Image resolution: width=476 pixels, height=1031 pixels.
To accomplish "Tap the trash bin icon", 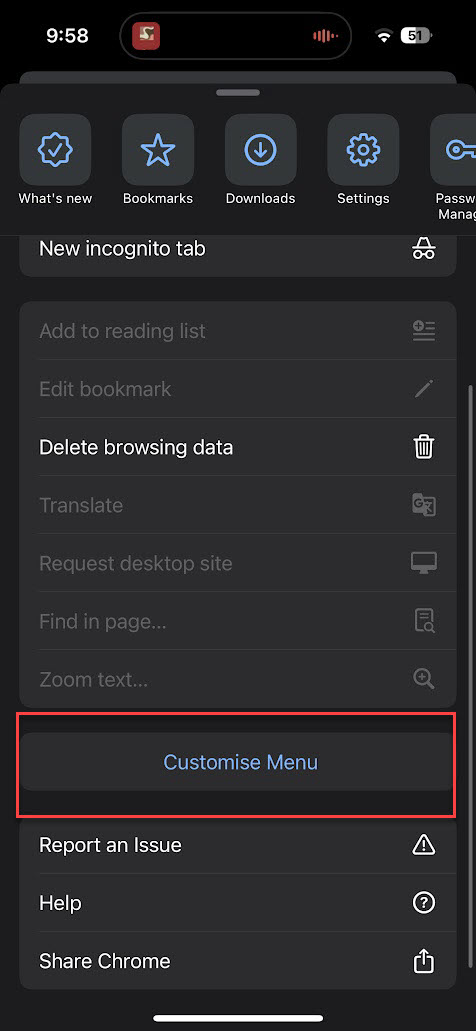I will click(x=423, y=447).
